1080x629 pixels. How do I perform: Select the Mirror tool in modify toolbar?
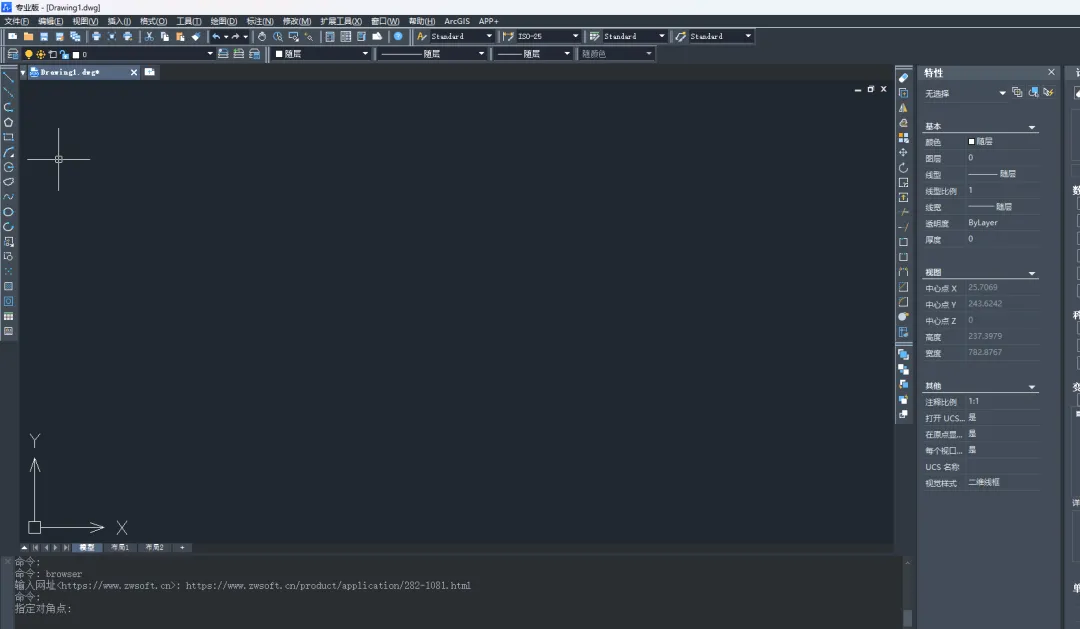[x=903, y=107]
